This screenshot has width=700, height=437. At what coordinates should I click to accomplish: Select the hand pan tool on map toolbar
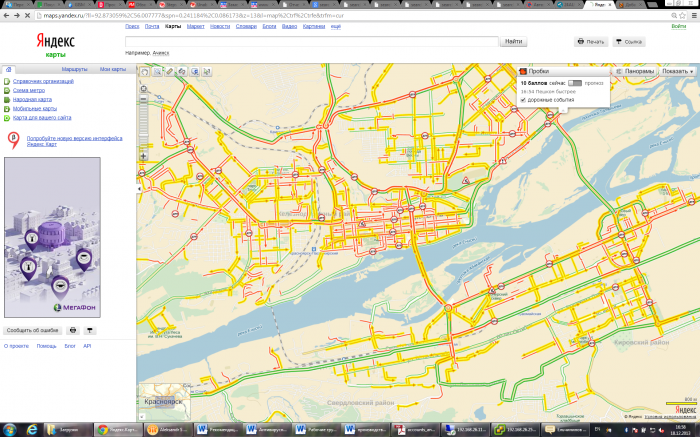[145, 72]
